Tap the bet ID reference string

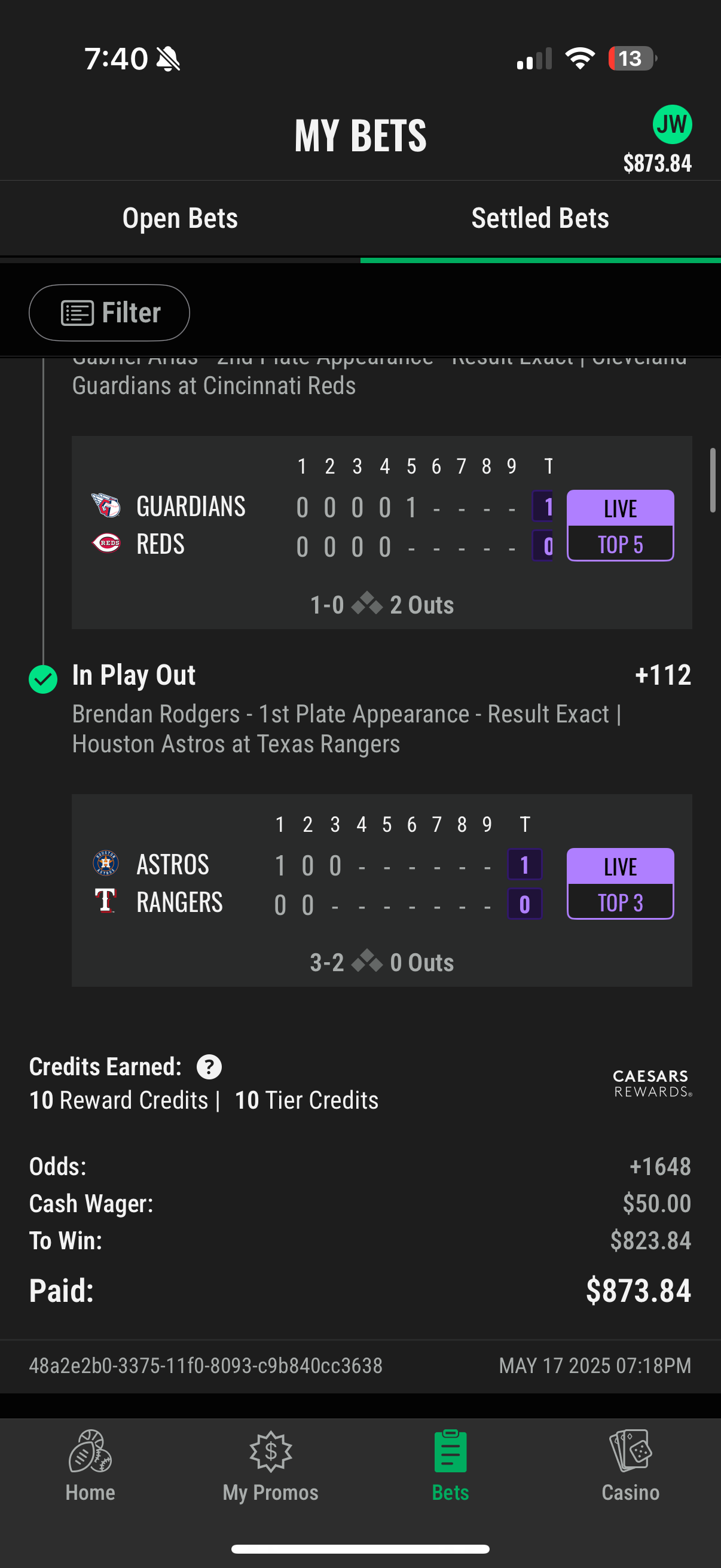206,1365
